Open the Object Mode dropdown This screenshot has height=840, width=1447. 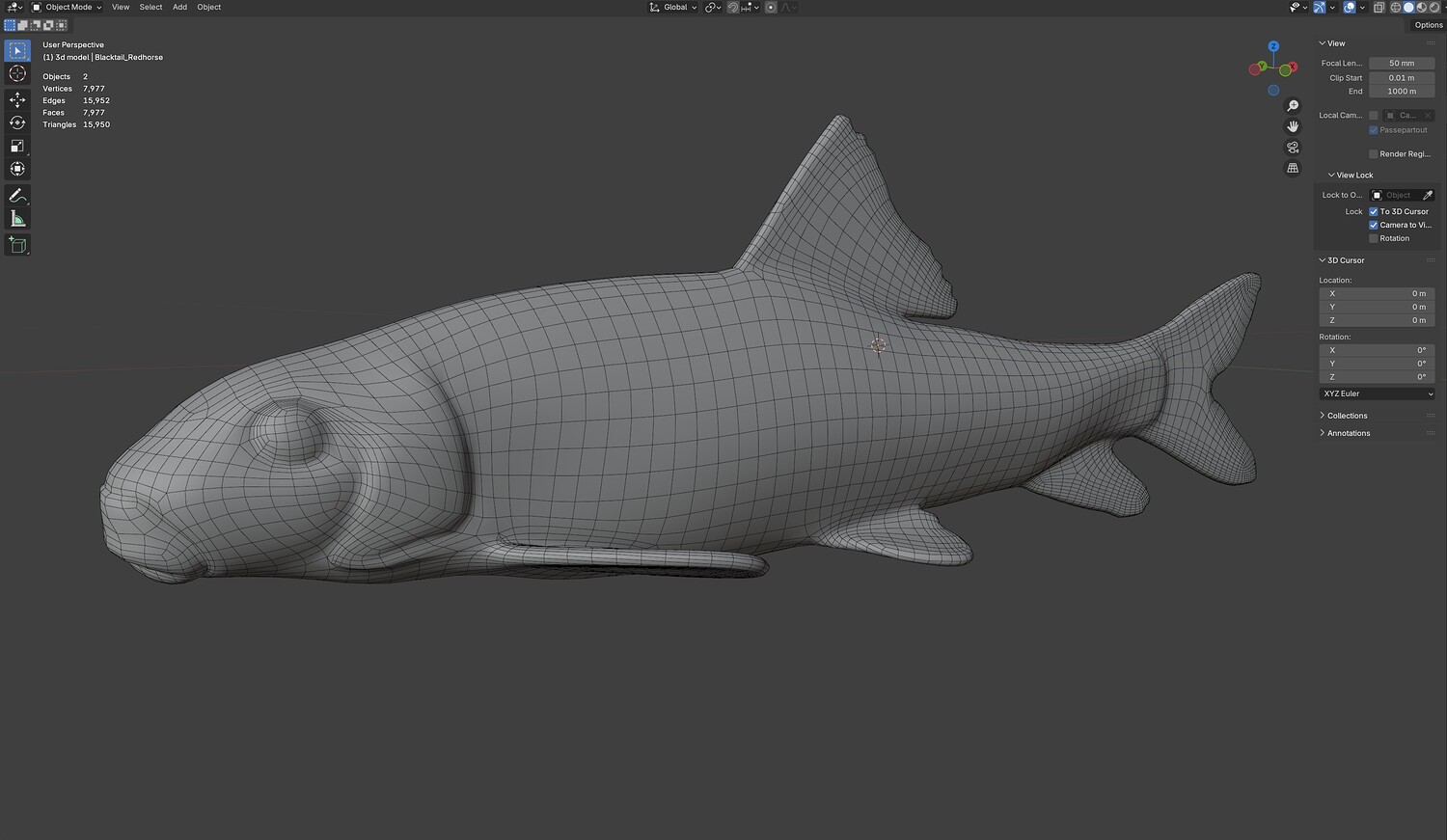(x=67, y=7)
